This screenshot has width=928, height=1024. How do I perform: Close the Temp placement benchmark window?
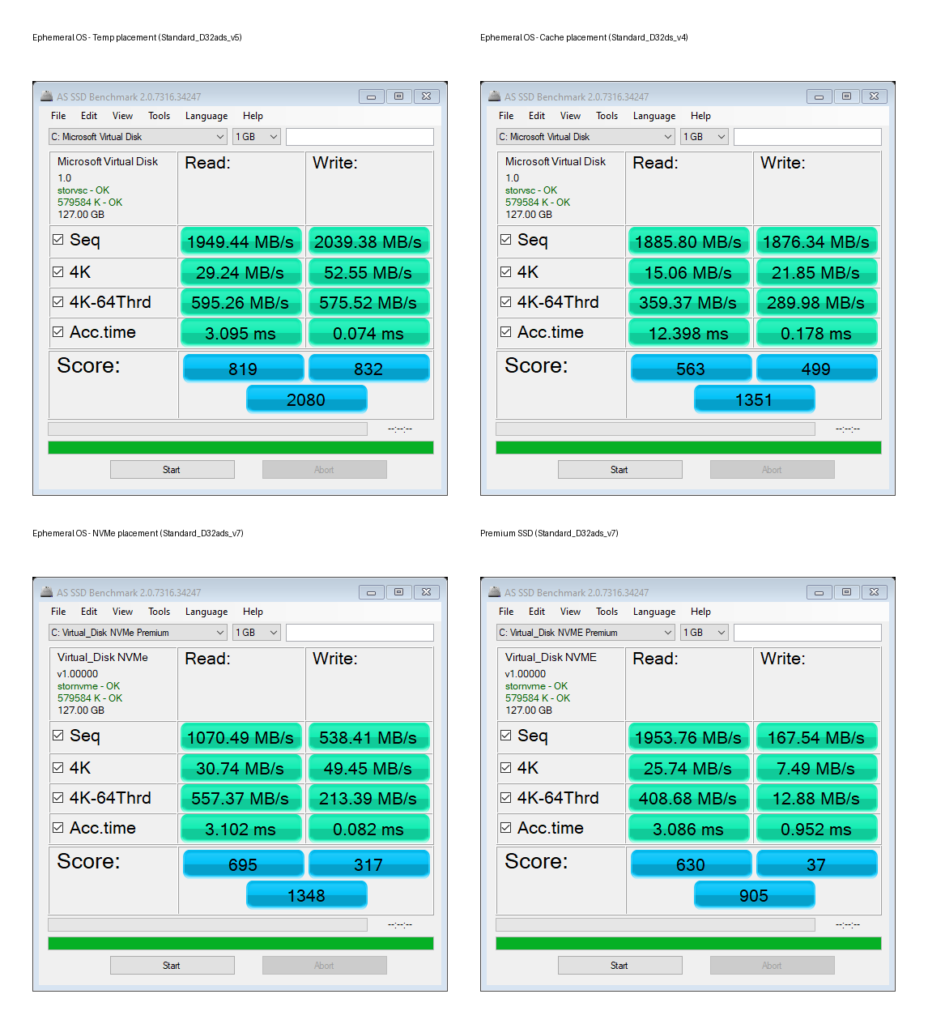point(425,97)
